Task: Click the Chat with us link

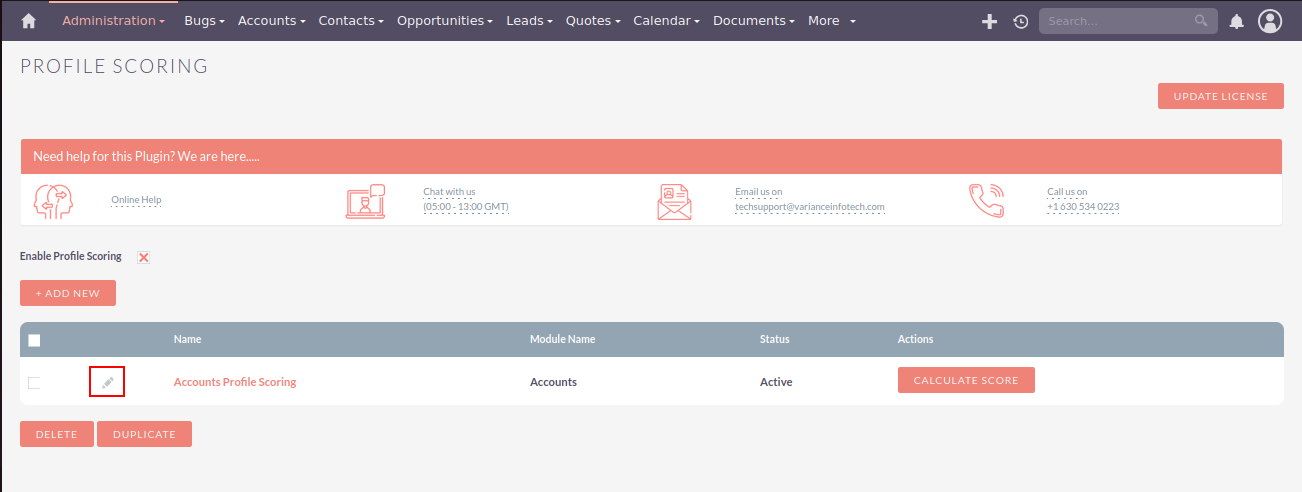Action: 449,191
